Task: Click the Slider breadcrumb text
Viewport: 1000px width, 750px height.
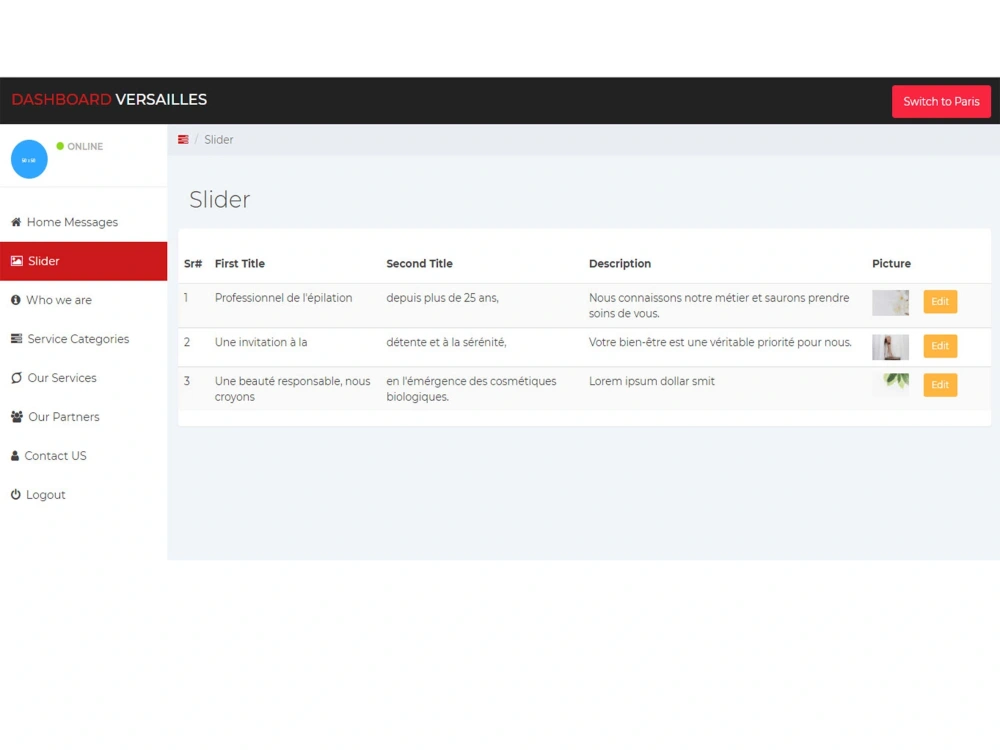Action: pyautogui.click(x=219, y=140)
